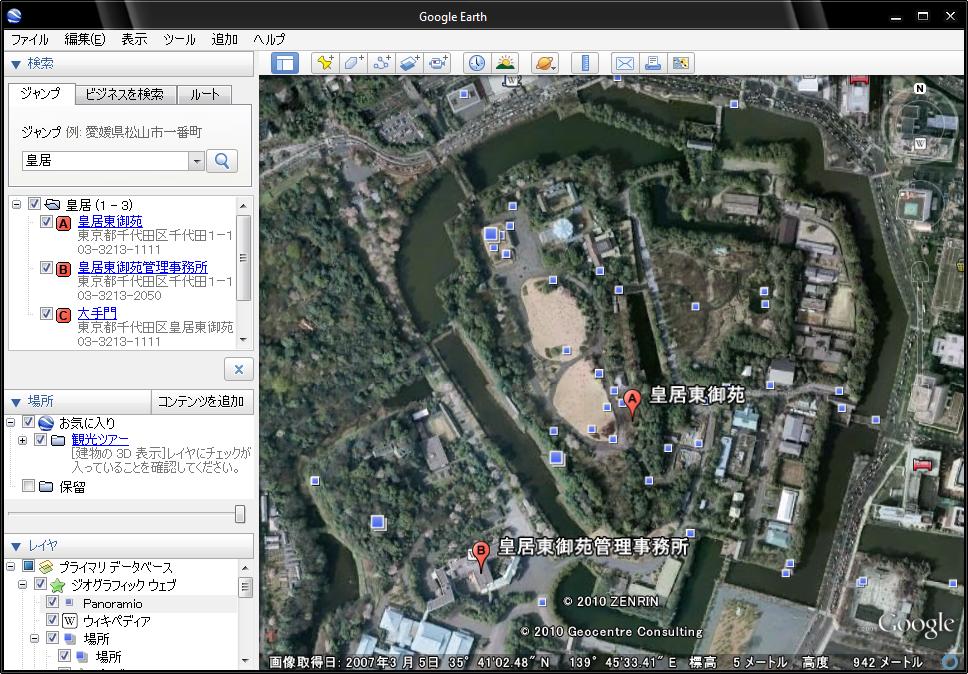Image resolution: width=968 pixels, height=674 pixels.
Task: Select the ジャンプ tab
Action: (x=41, y=93)
